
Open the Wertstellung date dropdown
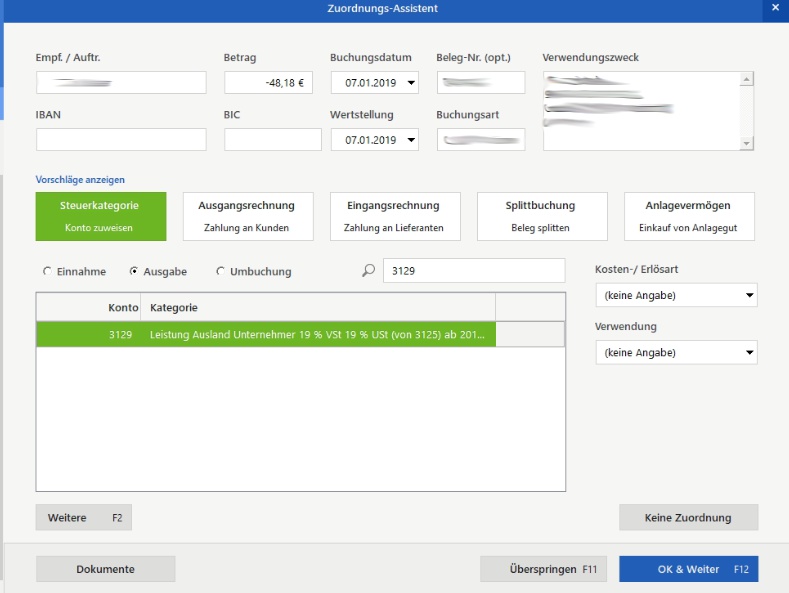pos(411,140)
